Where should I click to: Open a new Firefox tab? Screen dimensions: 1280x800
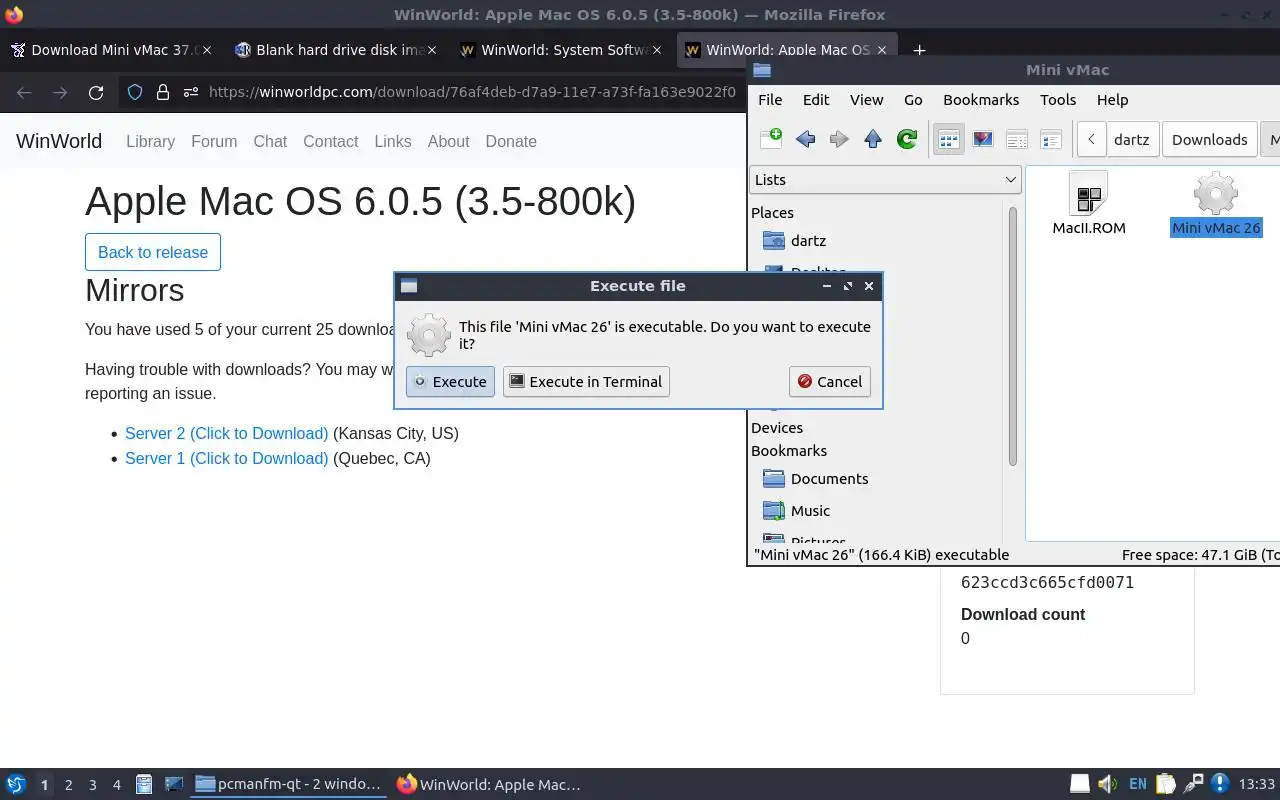[x=919, y=50]
